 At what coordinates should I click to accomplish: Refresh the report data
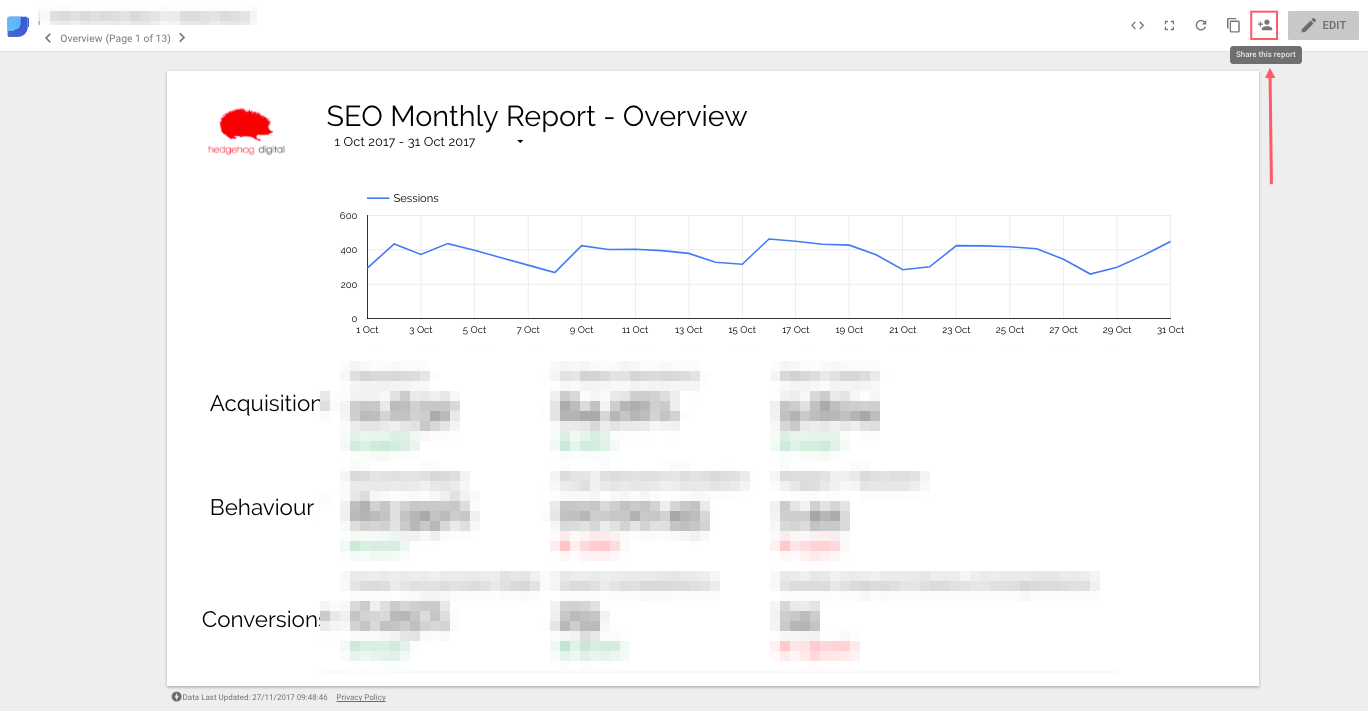point(1201,25)
